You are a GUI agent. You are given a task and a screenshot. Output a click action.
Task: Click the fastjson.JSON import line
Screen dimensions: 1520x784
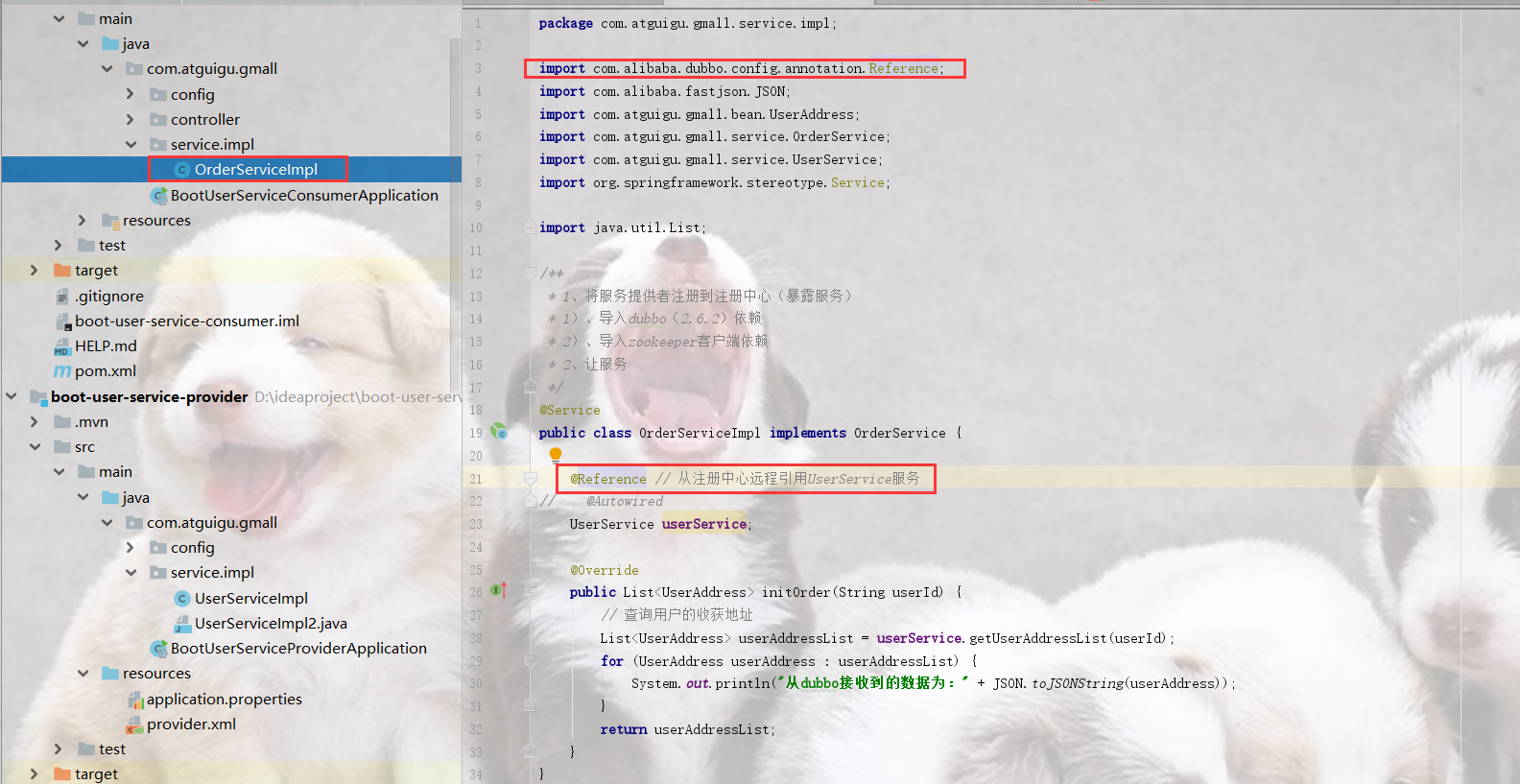pyautogui.click(x=664, y=91)
